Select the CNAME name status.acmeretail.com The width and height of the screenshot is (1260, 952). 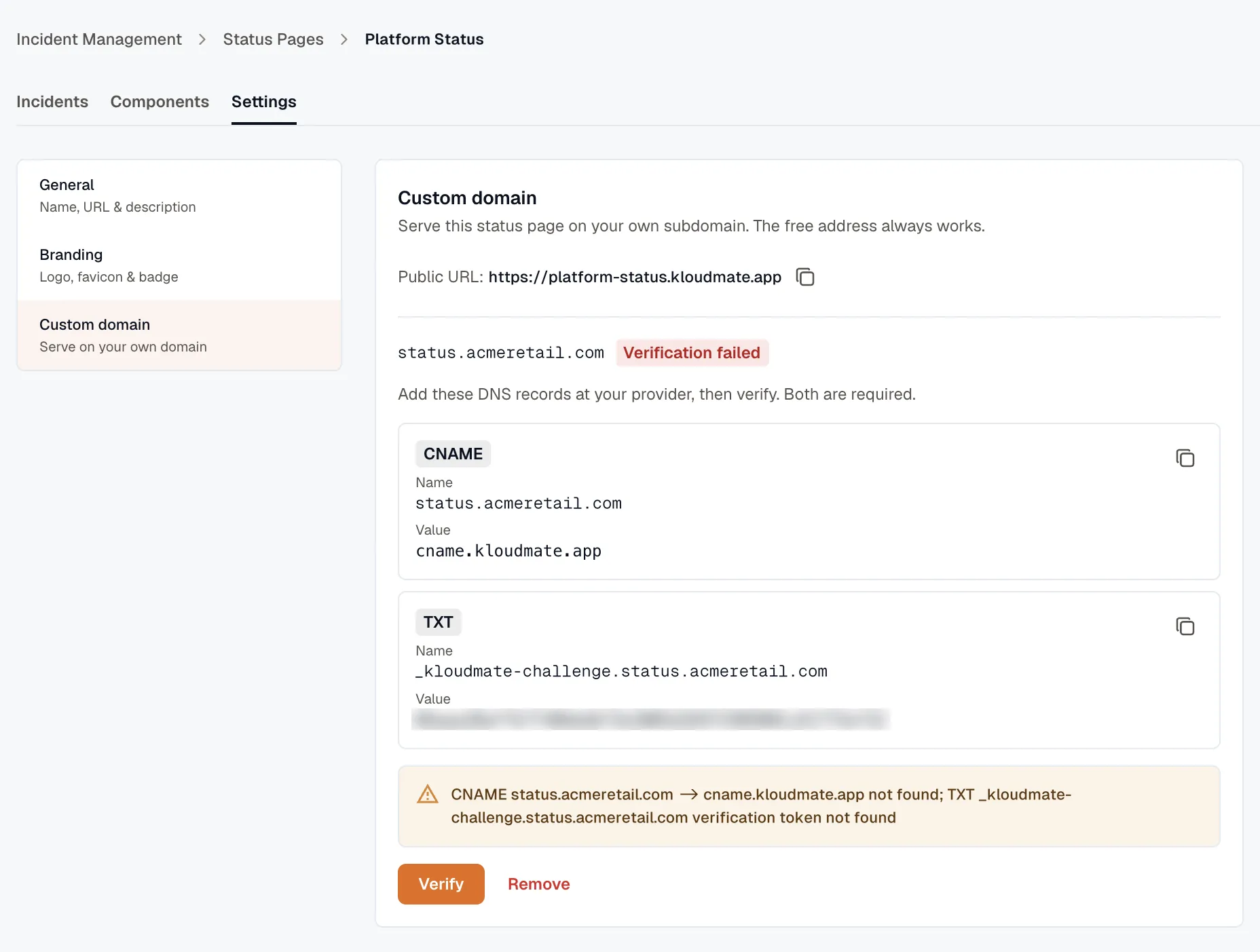519,503
